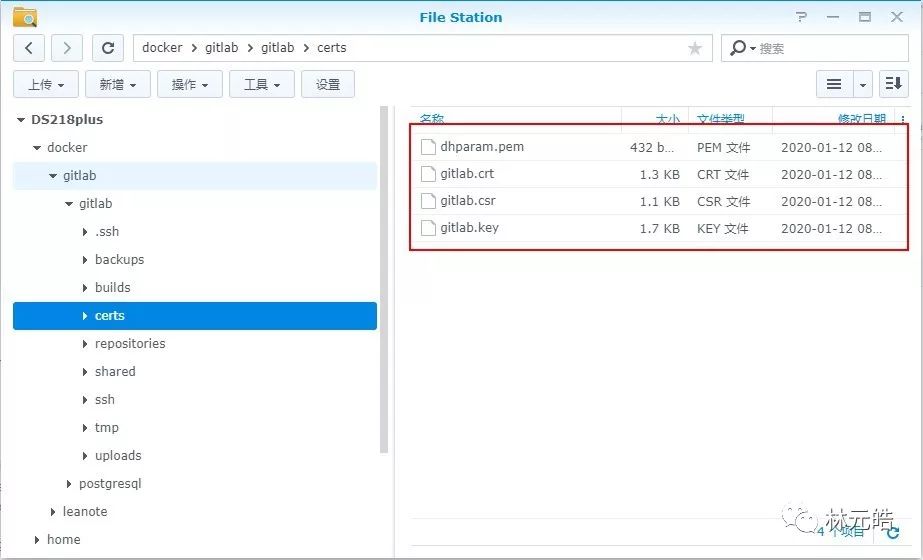Viewport: 923px width, 560px height.
Task: Expand the uploads folder arrow
Action: tap(85, 456)
